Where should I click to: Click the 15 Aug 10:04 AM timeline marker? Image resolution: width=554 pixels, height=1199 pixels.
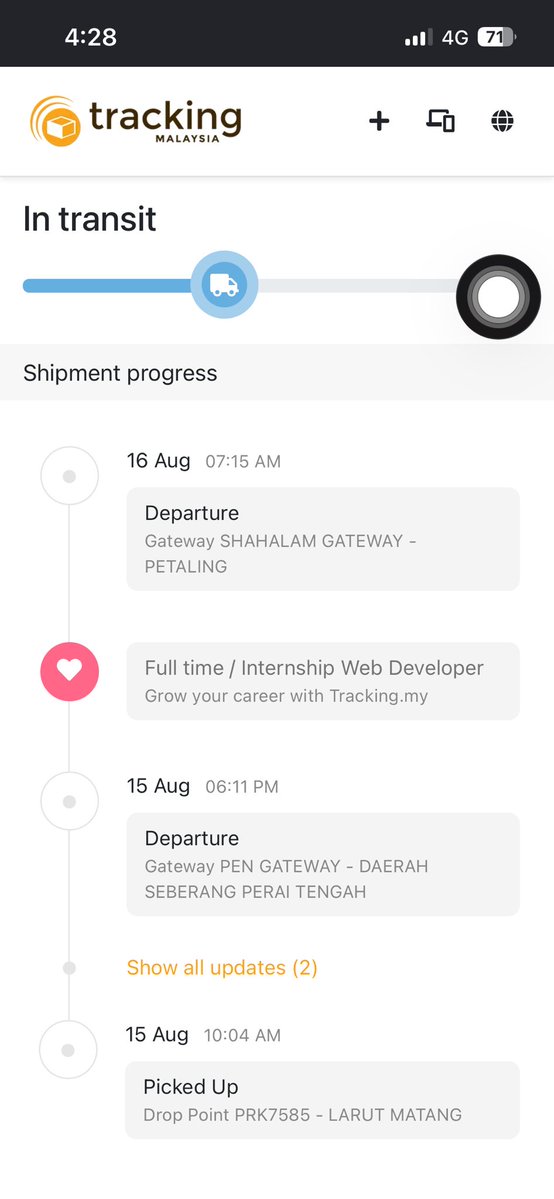68,1050
